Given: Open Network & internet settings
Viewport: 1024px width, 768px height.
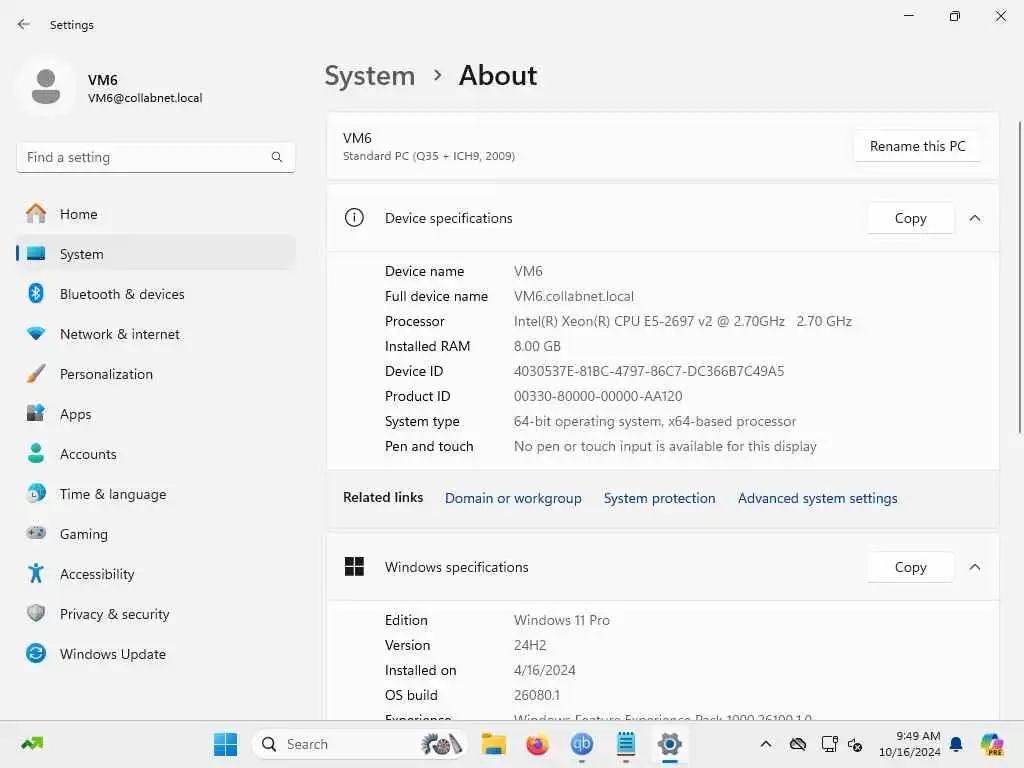Looking at the screenshot, I should [155, 334].
